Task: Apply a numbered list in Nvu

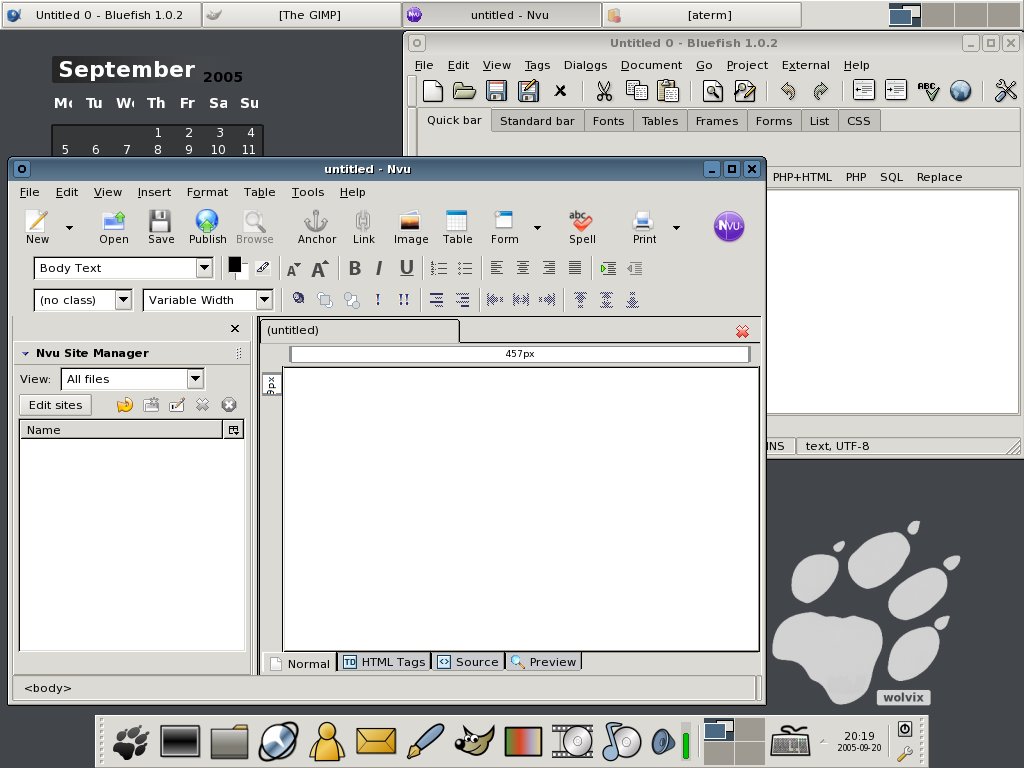Action: [x=439, y=268]
